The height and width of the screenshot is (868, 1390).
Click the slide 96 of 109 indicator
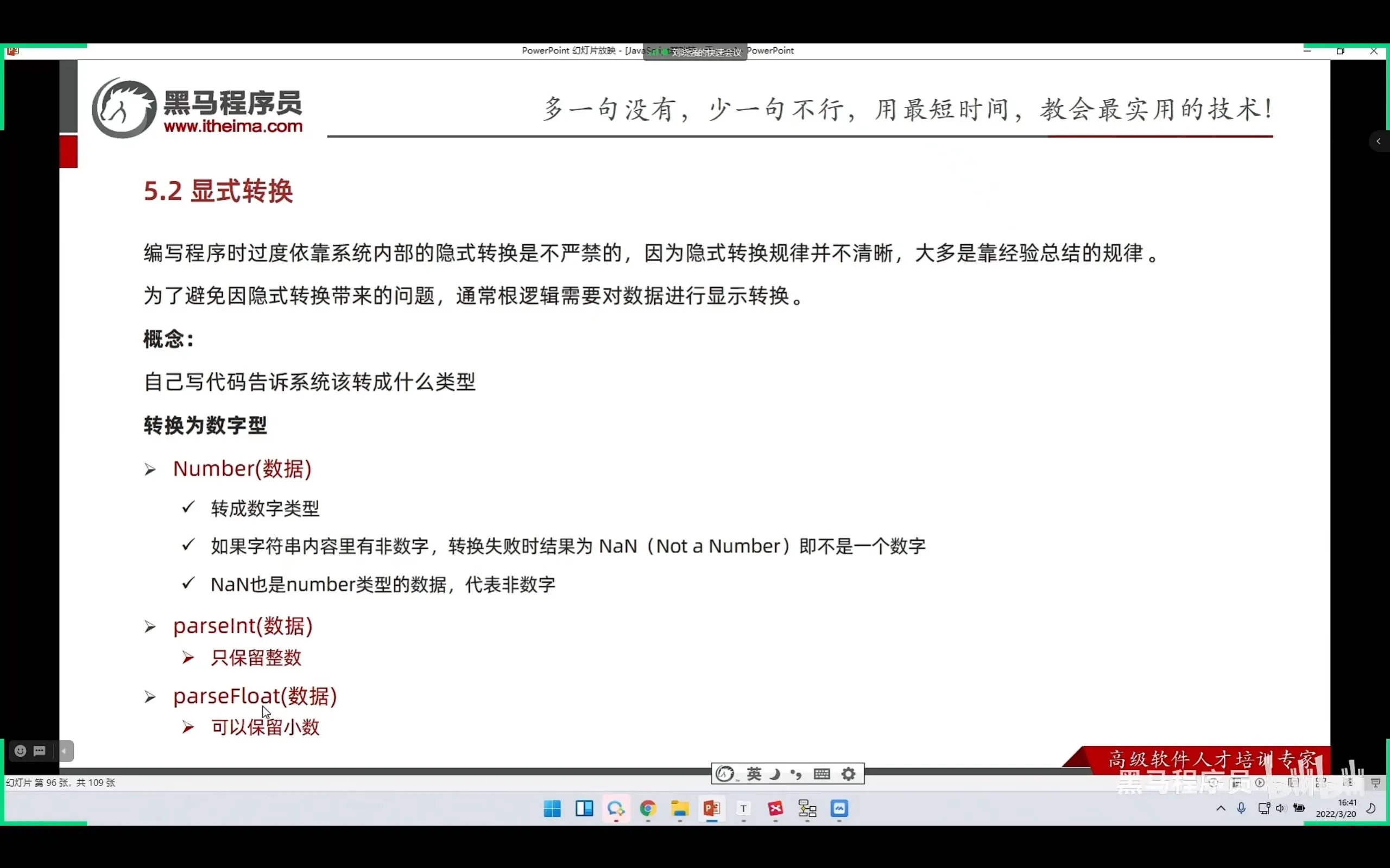coord(60,782)
